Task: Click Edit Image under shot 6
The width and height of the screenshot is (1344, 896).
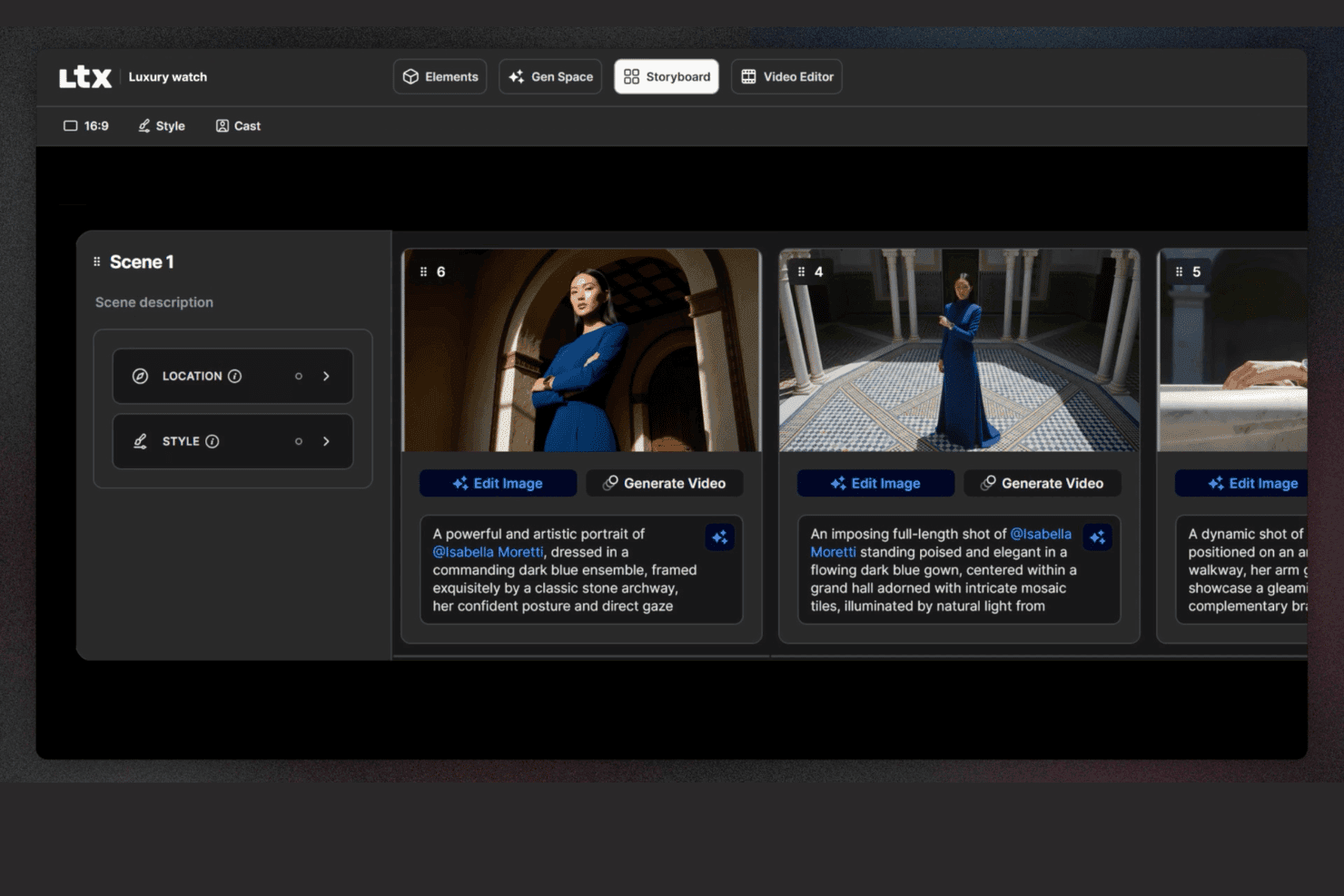Action: pos(498,484)
